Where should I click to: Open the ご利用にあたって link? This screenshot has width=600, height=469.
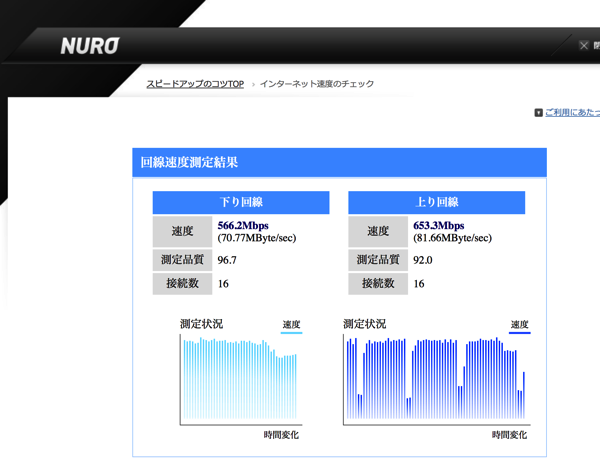click(572, 112)
